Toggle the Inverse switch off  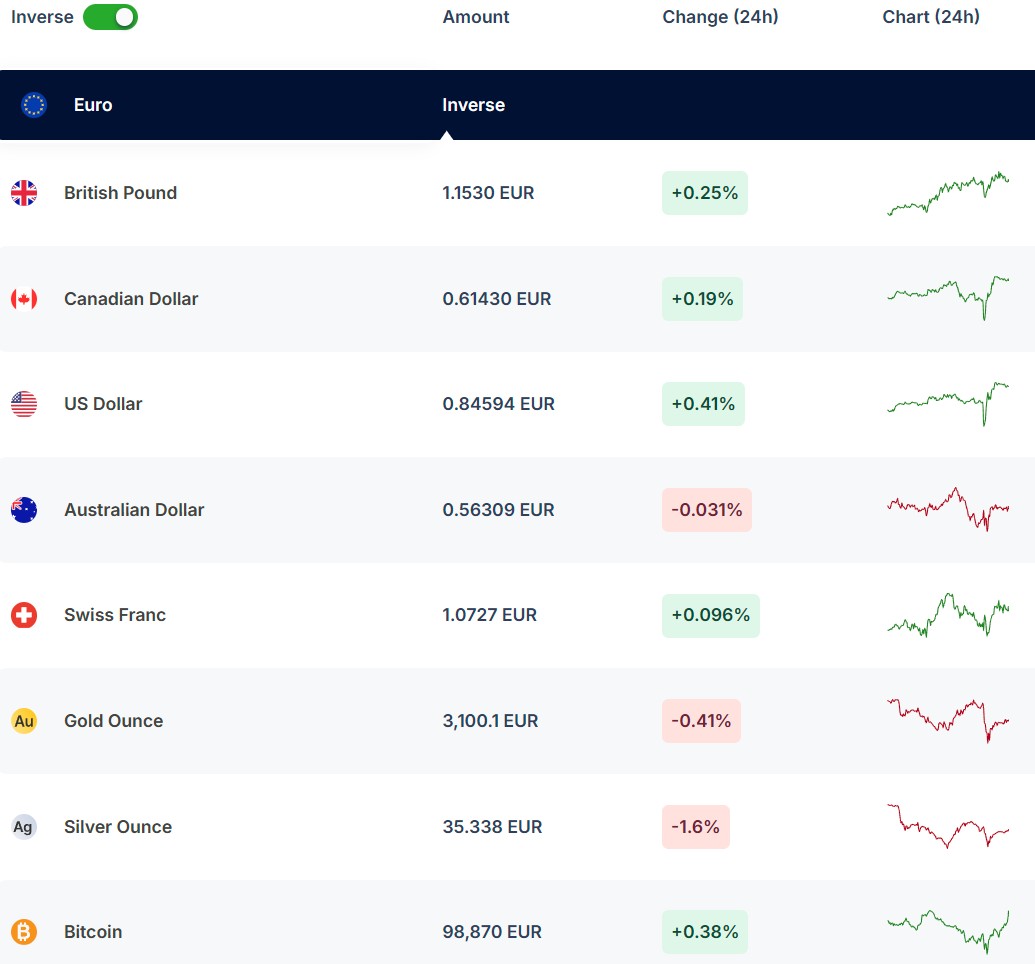pyautogui.click(x=110, y=17)
